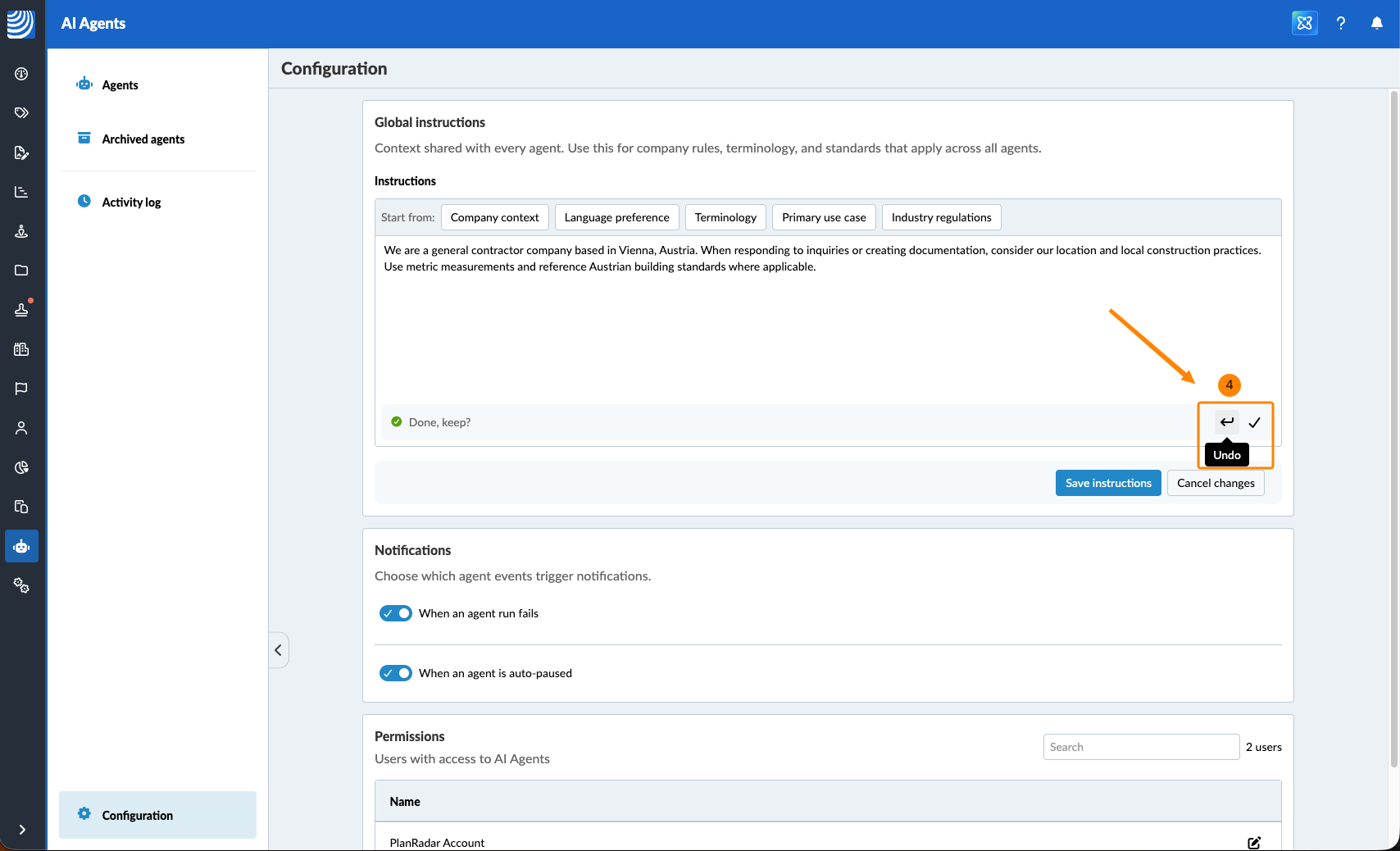This screenshot has width=1400, height=851.
Task: Open the AI Agents robot icon in sidebar
Action: (21, 546)
